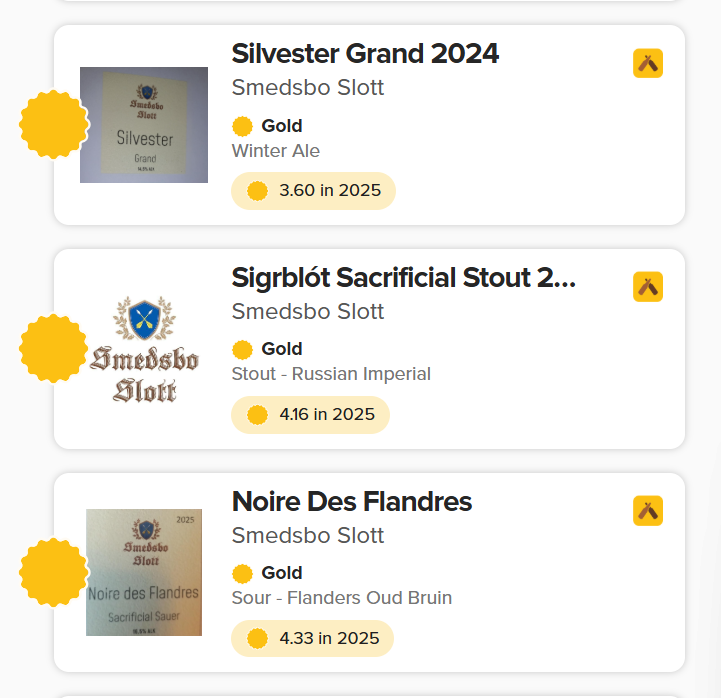
Task: Click Smedsbo Slott brewery under Noire Des Flandres
Action: click(x=308, y=536)
